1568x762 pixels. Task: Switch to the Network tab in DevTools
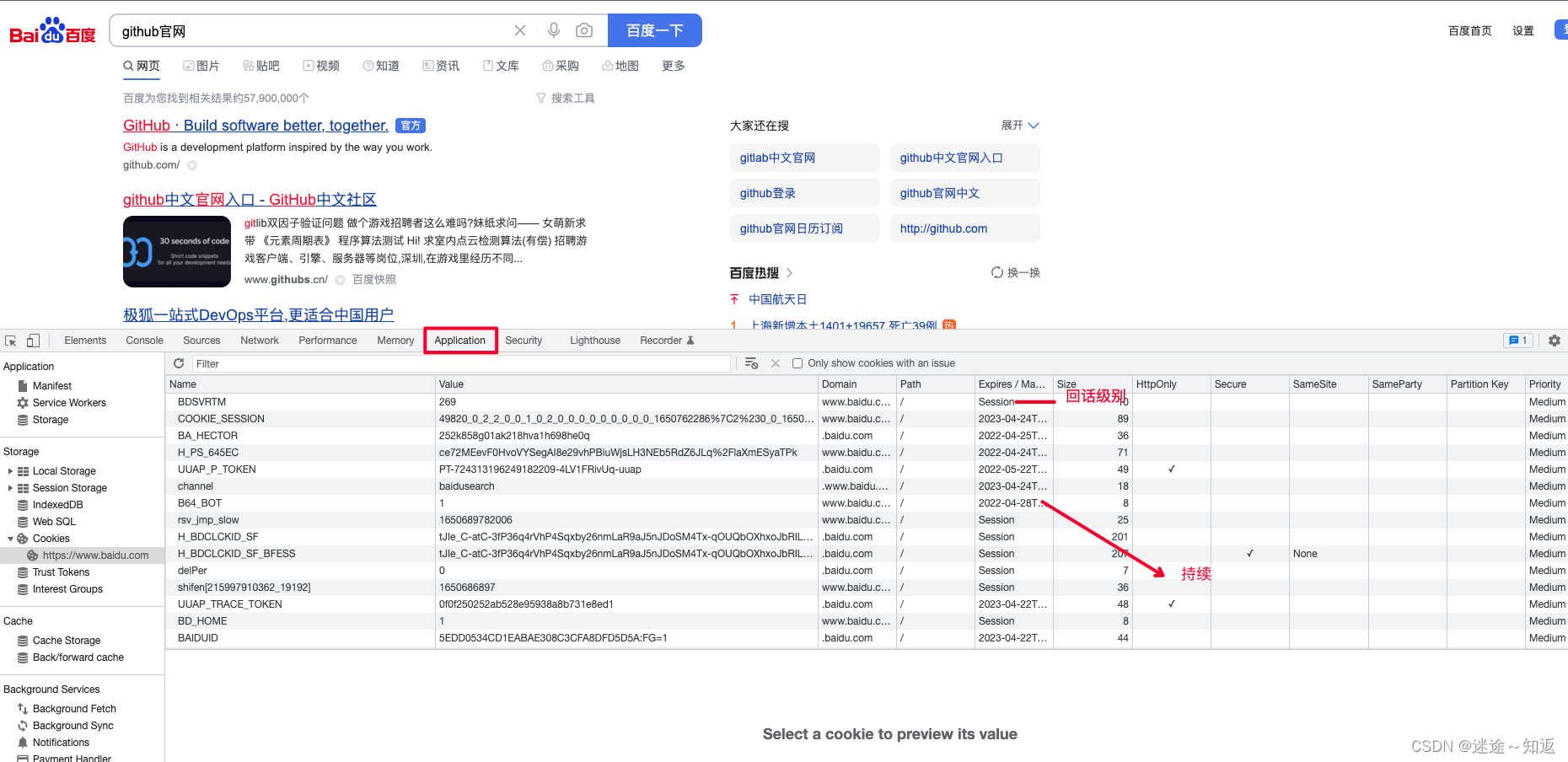click(x=259, y=340)
